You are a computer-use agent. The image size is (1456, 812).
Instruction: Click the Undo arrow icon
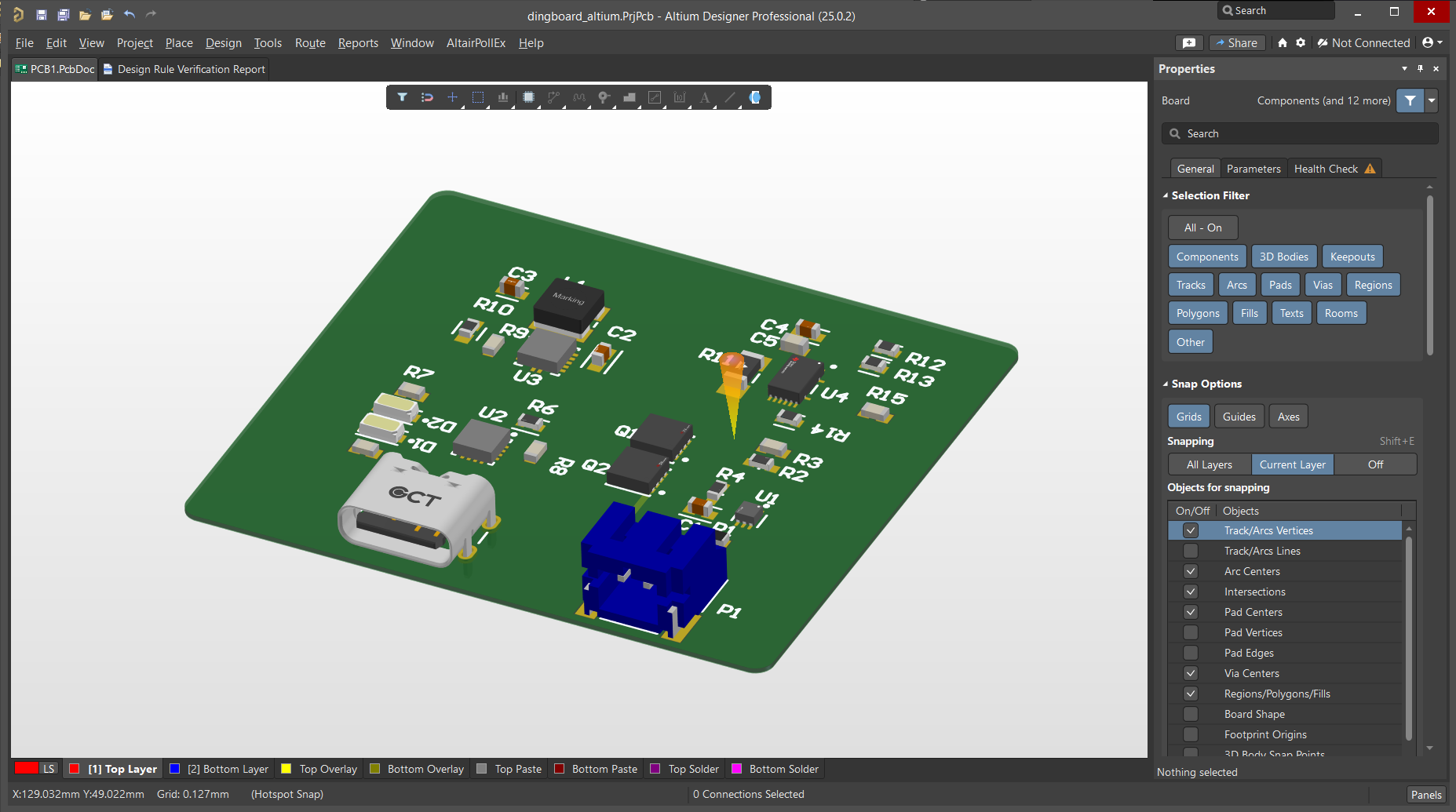point(130,15)
